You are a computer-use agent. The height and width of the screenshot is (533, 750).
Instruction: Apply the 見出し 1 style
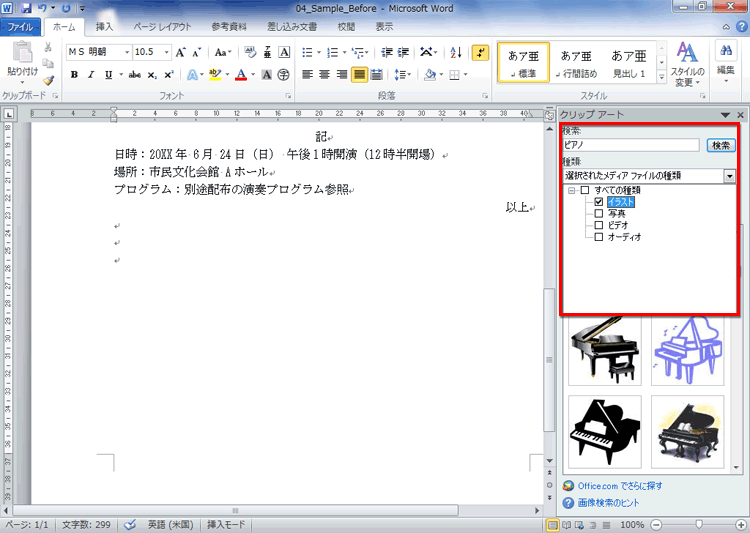[629, 62]
